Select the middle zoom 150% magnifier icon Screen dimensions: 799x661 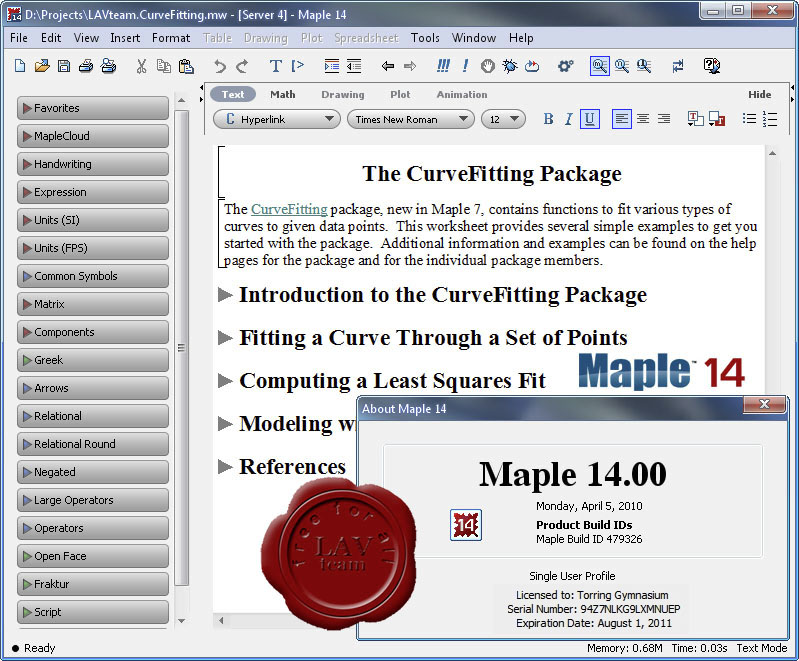622,66
